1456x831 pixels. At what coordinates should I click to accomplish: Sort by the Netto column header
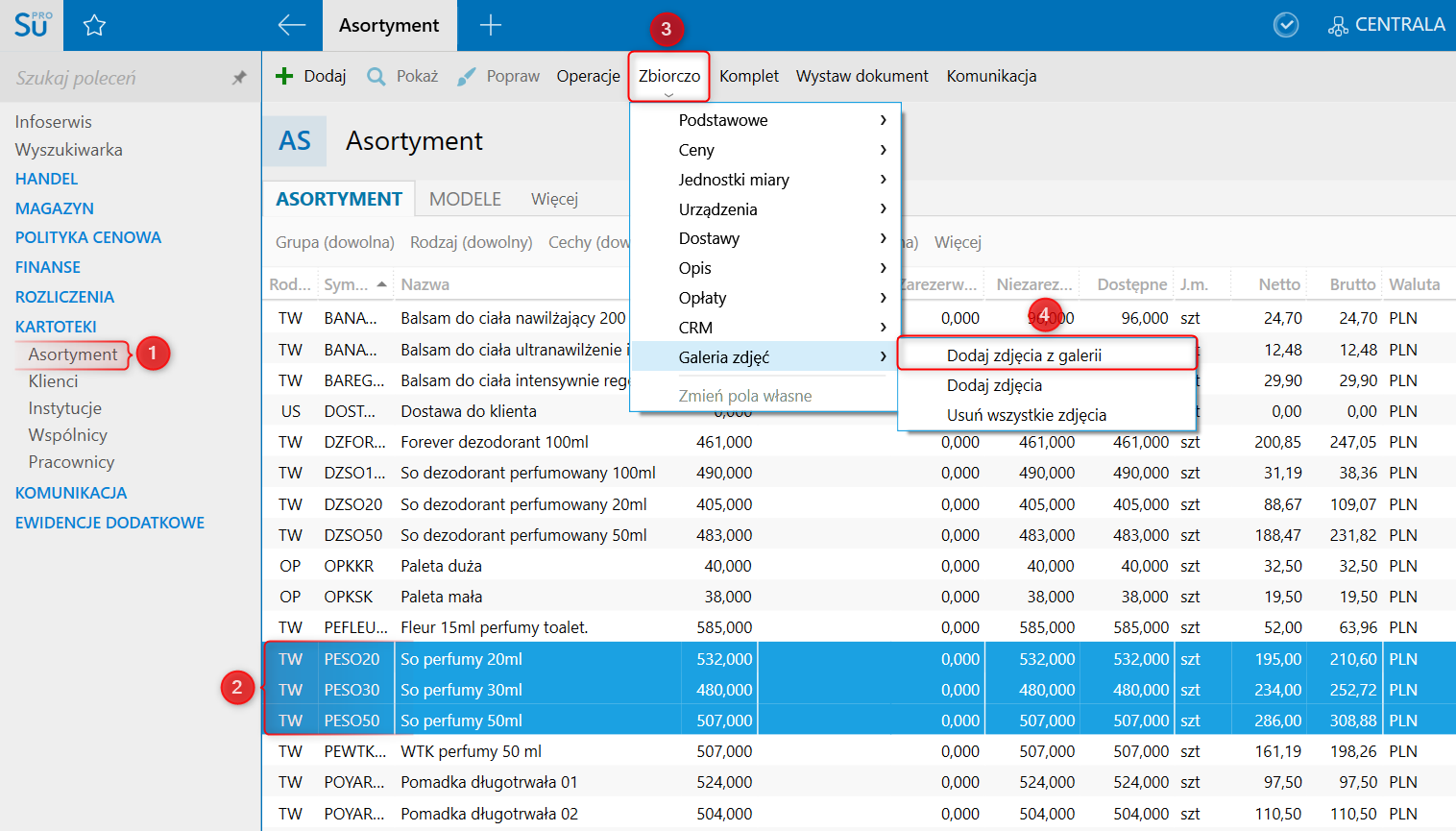[1278, 284]
